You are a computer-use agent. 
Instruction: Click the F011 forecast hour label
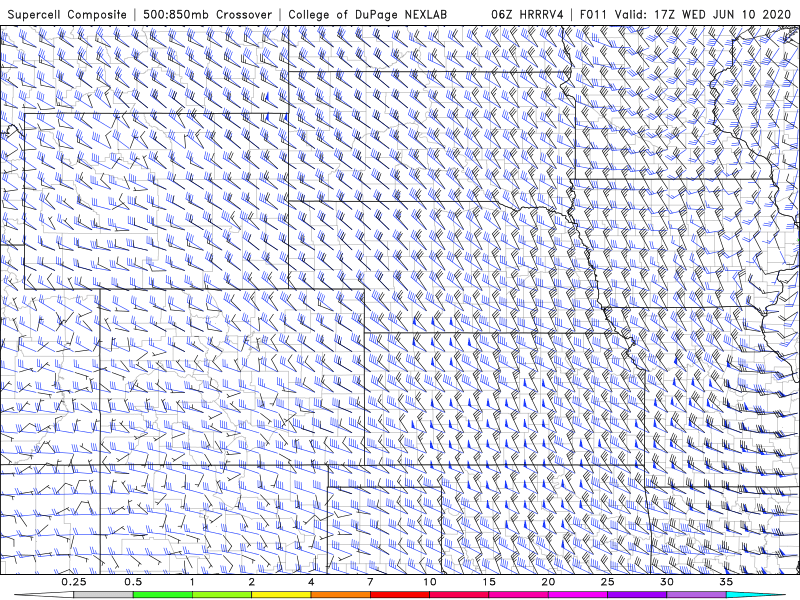pos(594,15)
